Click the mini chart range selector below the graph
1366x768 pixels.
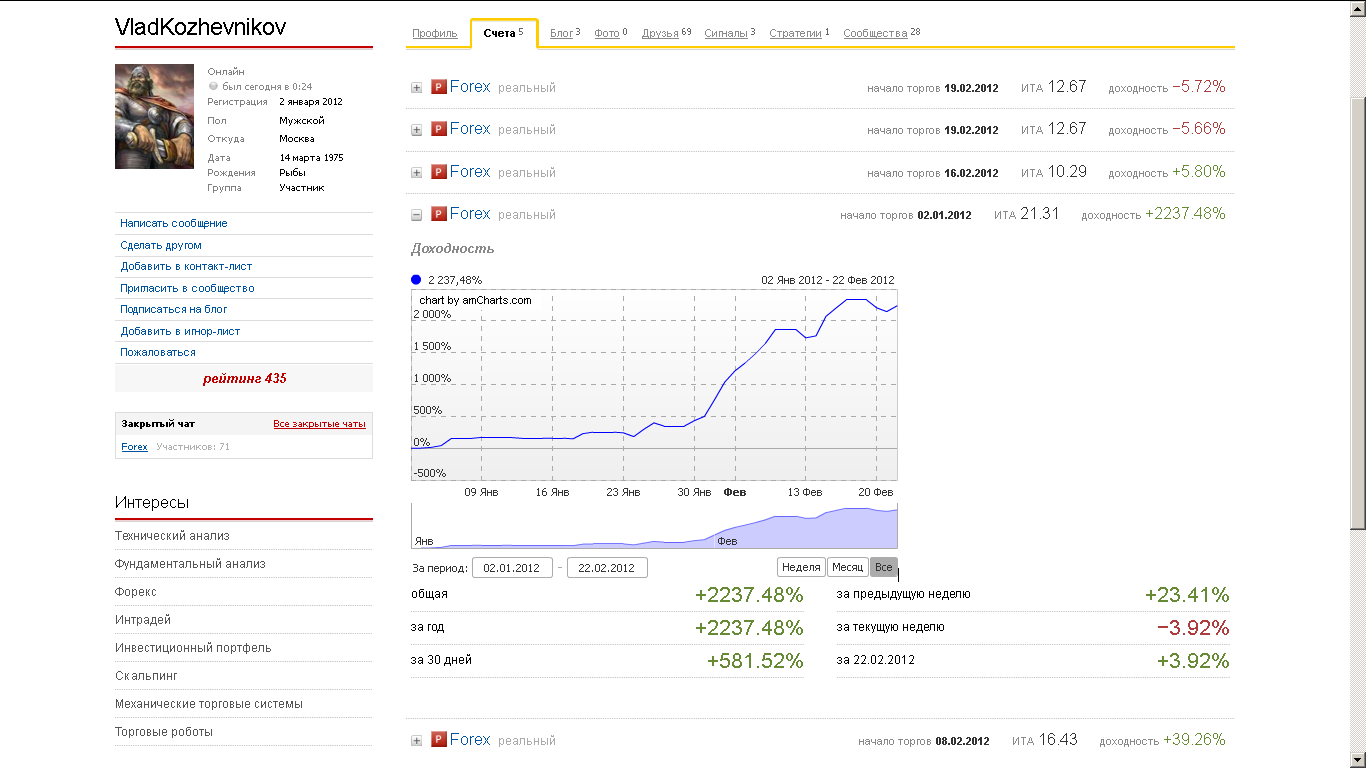pos(654,526)
